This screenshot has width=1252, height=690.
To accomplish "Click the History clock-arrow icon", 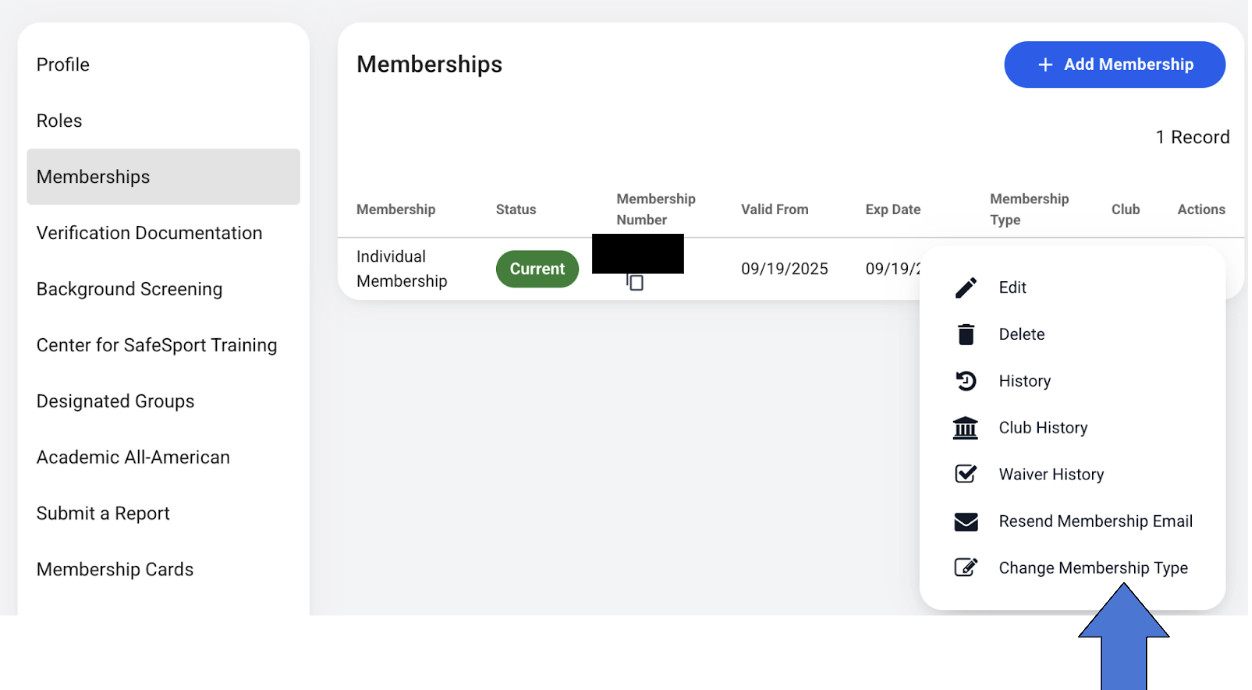I will (966, 381).
